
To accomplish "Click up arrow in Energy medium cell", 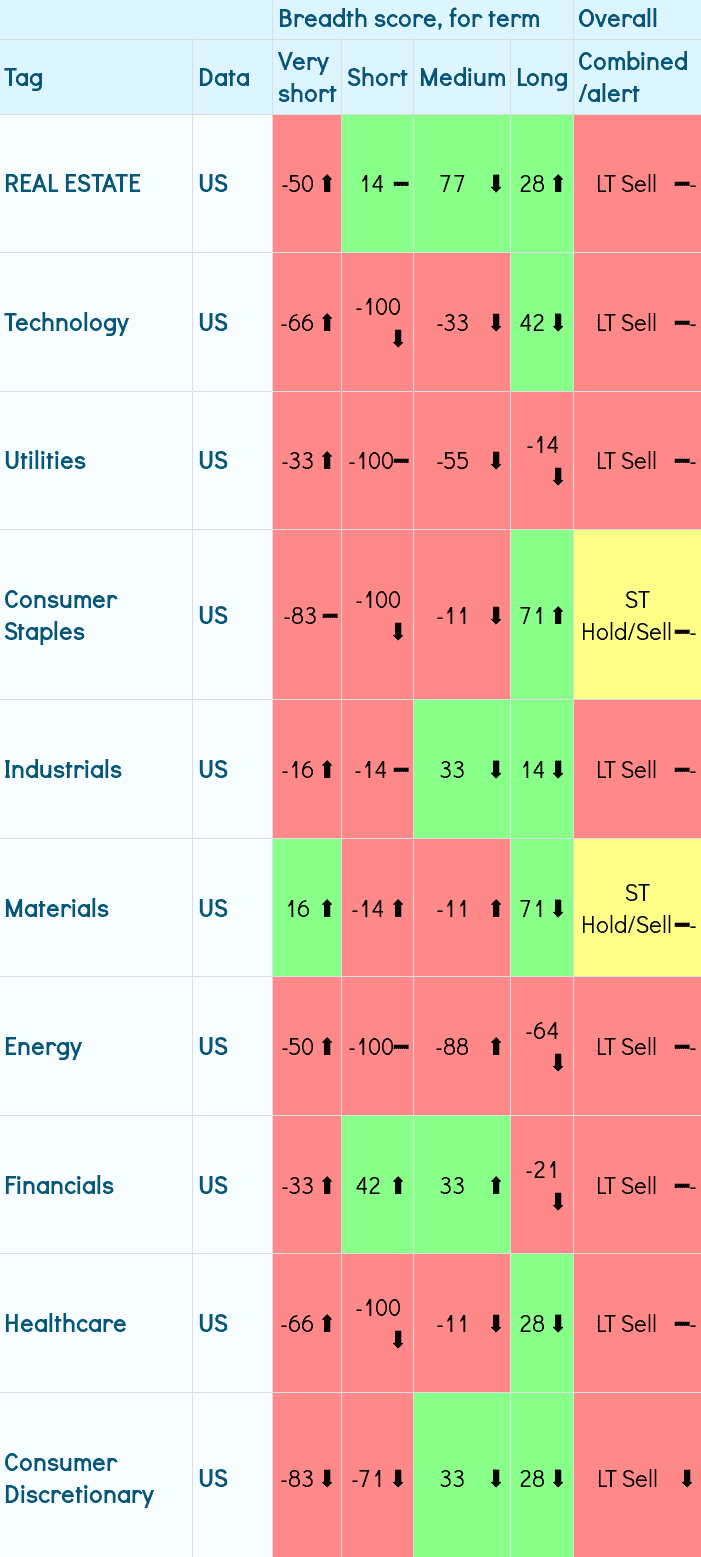I will (495, 1047).
